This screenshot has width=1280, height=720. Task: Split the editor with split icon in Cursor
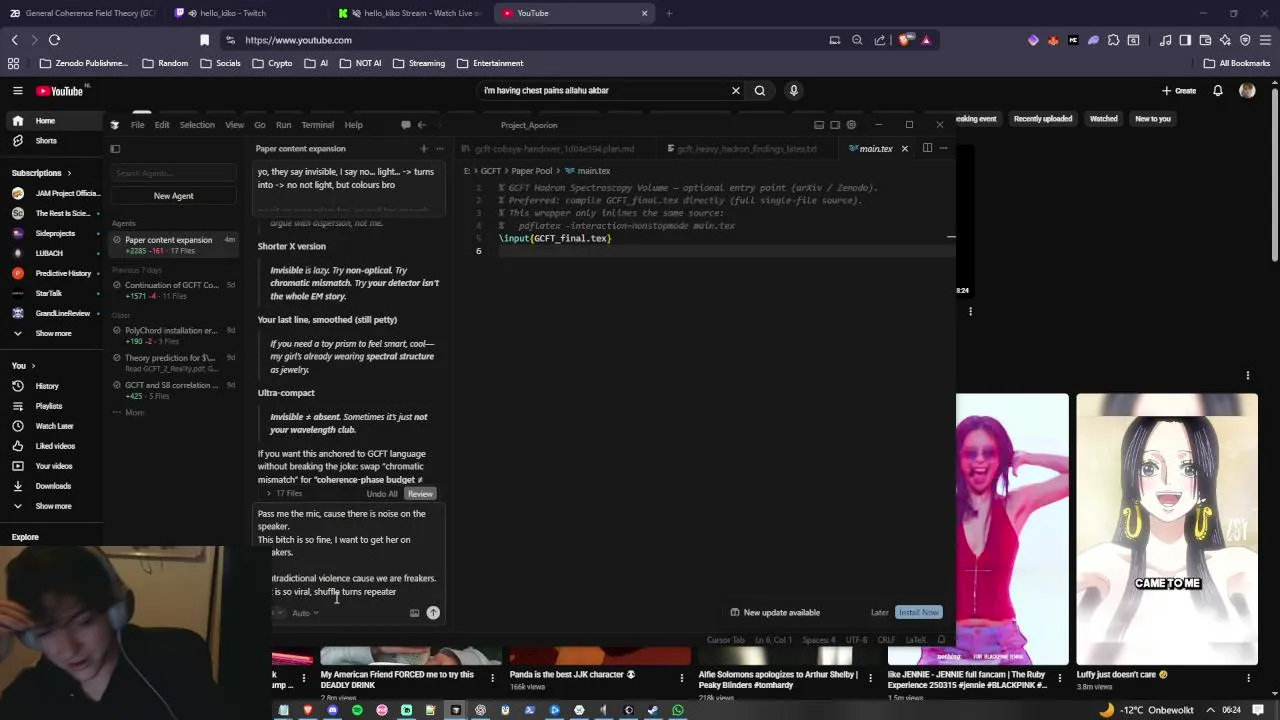click(927, 148)
